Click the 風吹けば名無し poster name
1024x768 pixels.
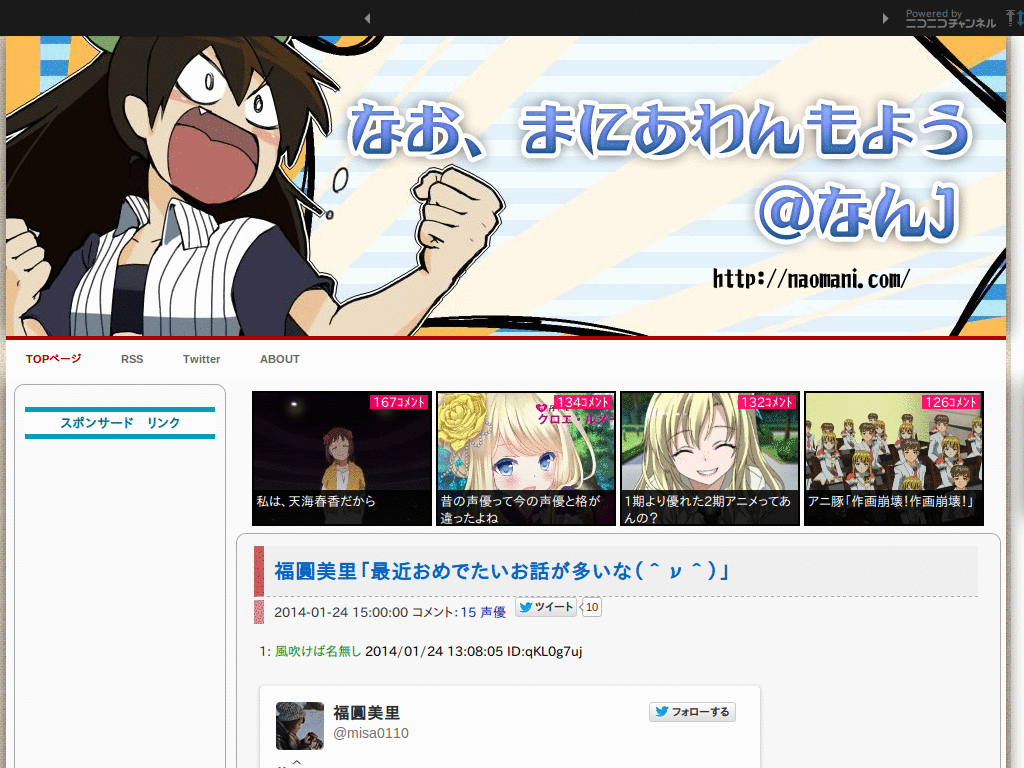tap(318, 651)
